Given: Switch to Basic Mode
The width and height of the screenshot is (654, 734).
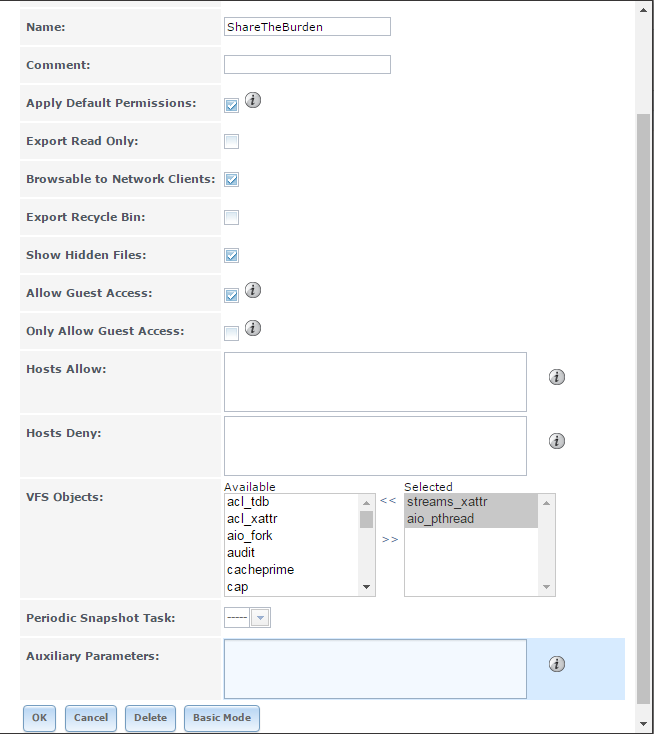Looking at the screenshot, I should point(222,718).
